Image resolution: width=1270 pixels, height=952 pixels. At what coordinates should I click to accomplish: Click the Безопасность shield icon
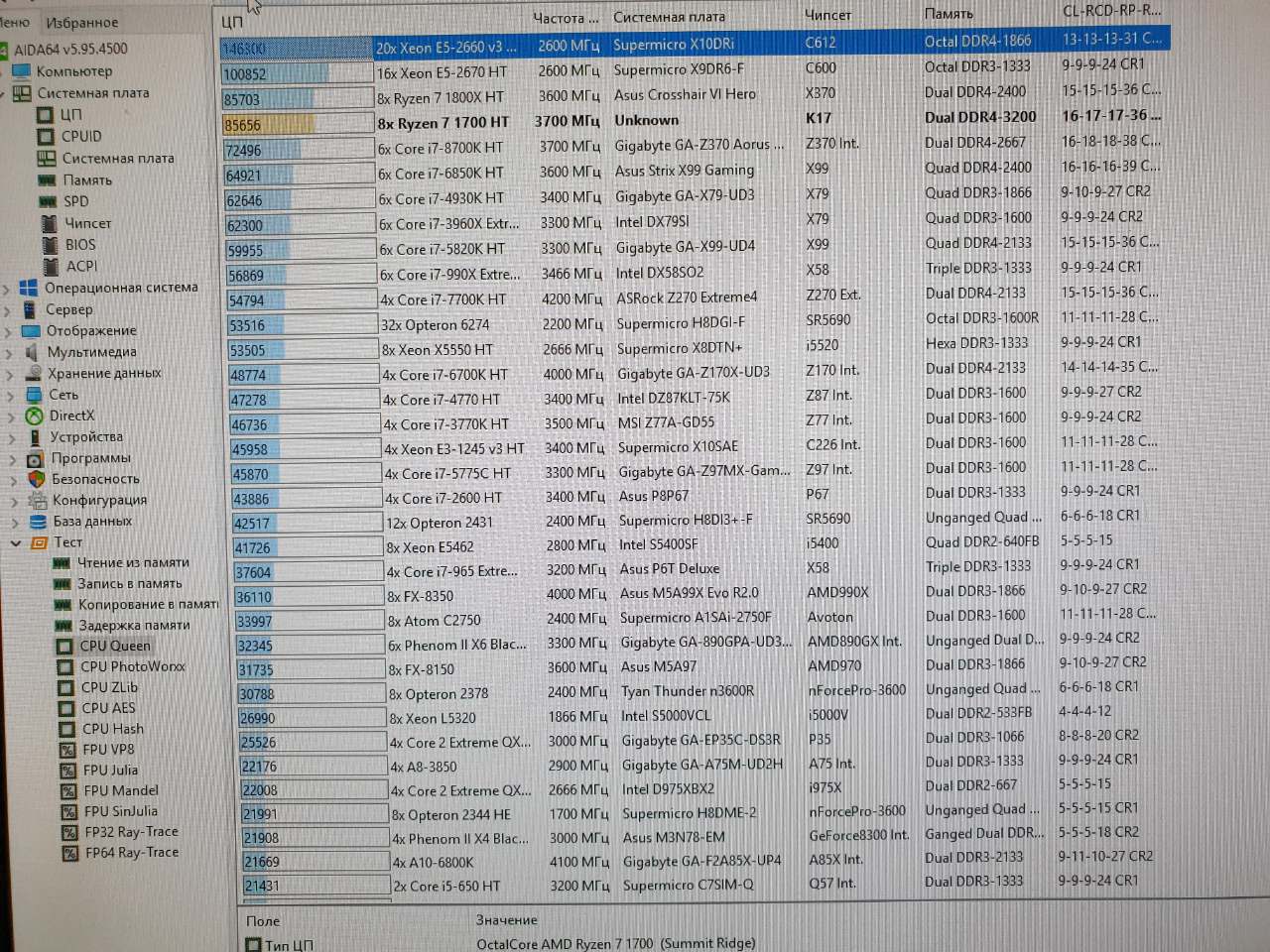37,479
